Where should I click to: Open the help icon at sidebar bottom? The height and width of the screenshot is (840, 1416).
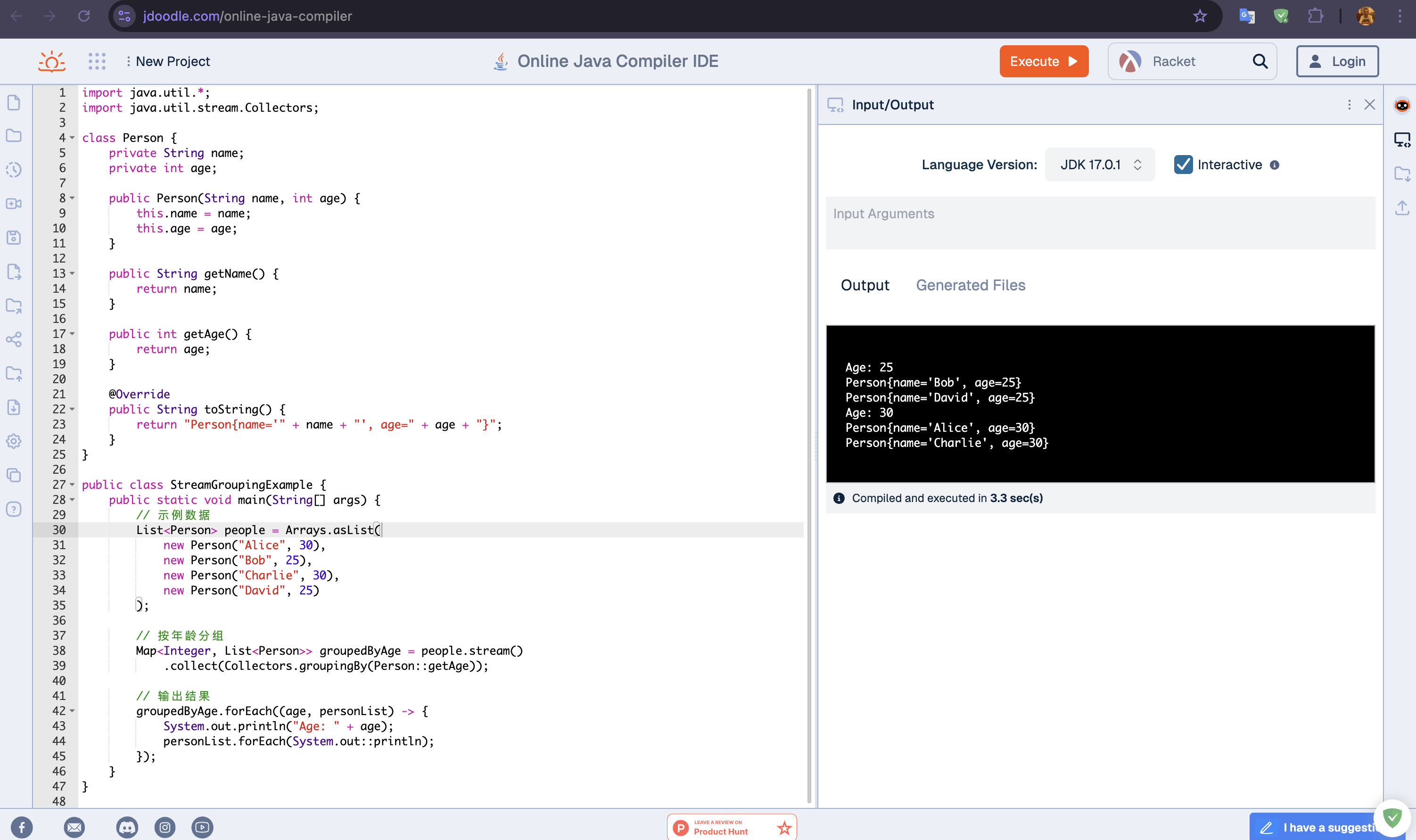point(14,510)
